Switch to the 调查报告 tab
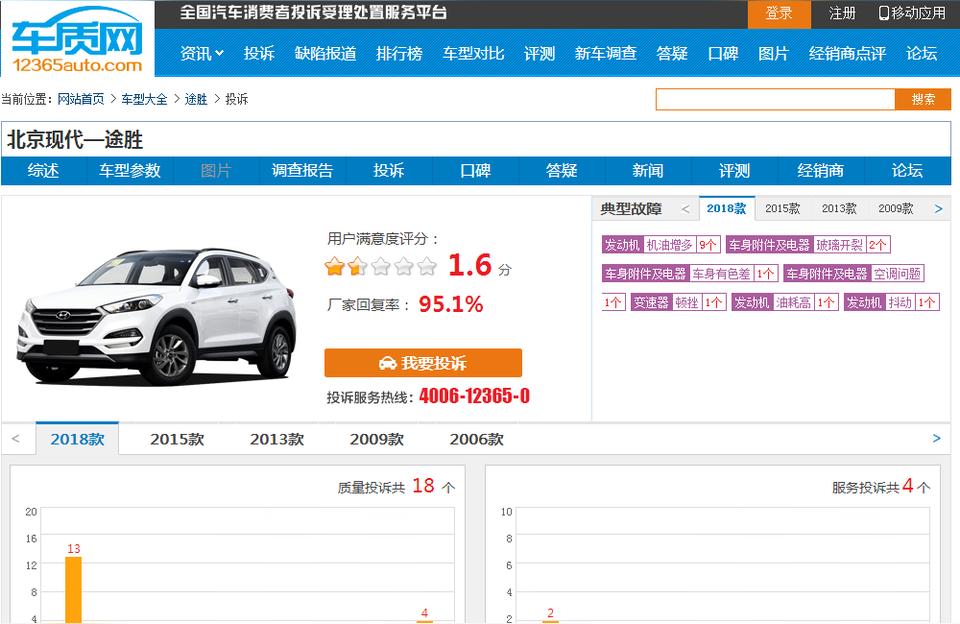This screenshot has height=624, width=960. tap(302, 170)
